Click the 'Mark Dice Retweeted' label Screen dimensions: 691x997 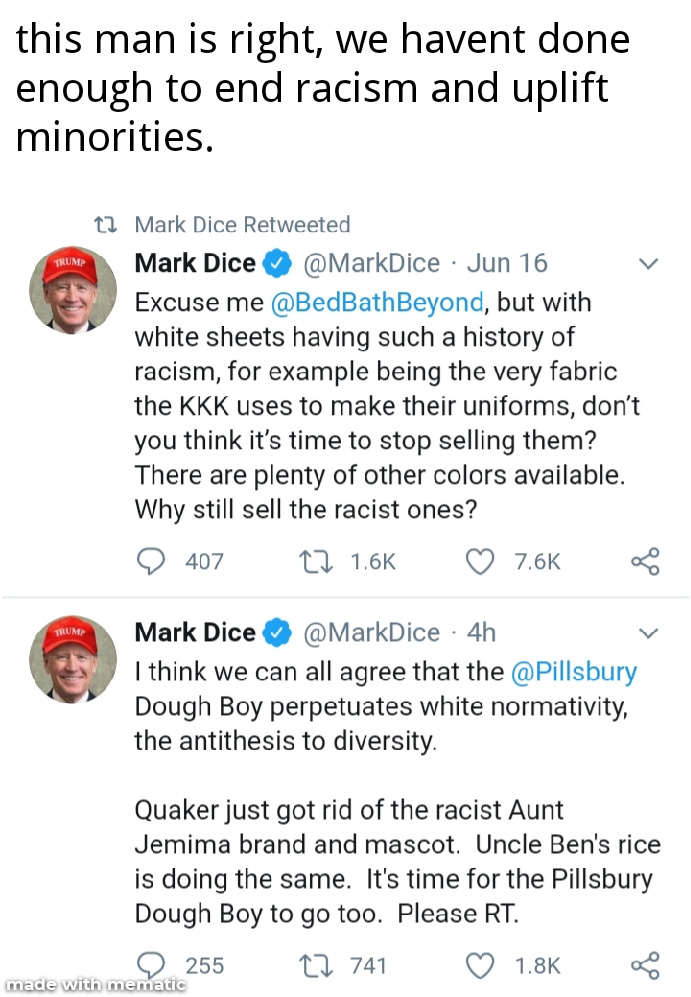point(242,225)
